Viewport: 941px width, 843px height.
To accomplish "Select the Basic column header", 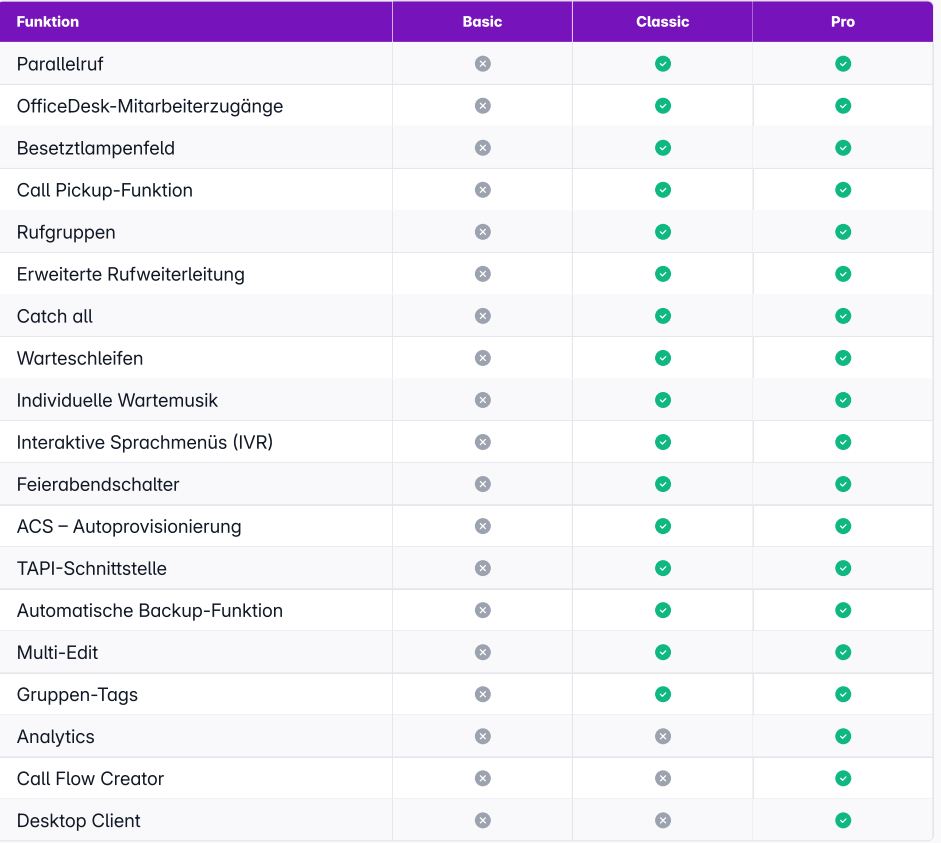I will (482, 21).
